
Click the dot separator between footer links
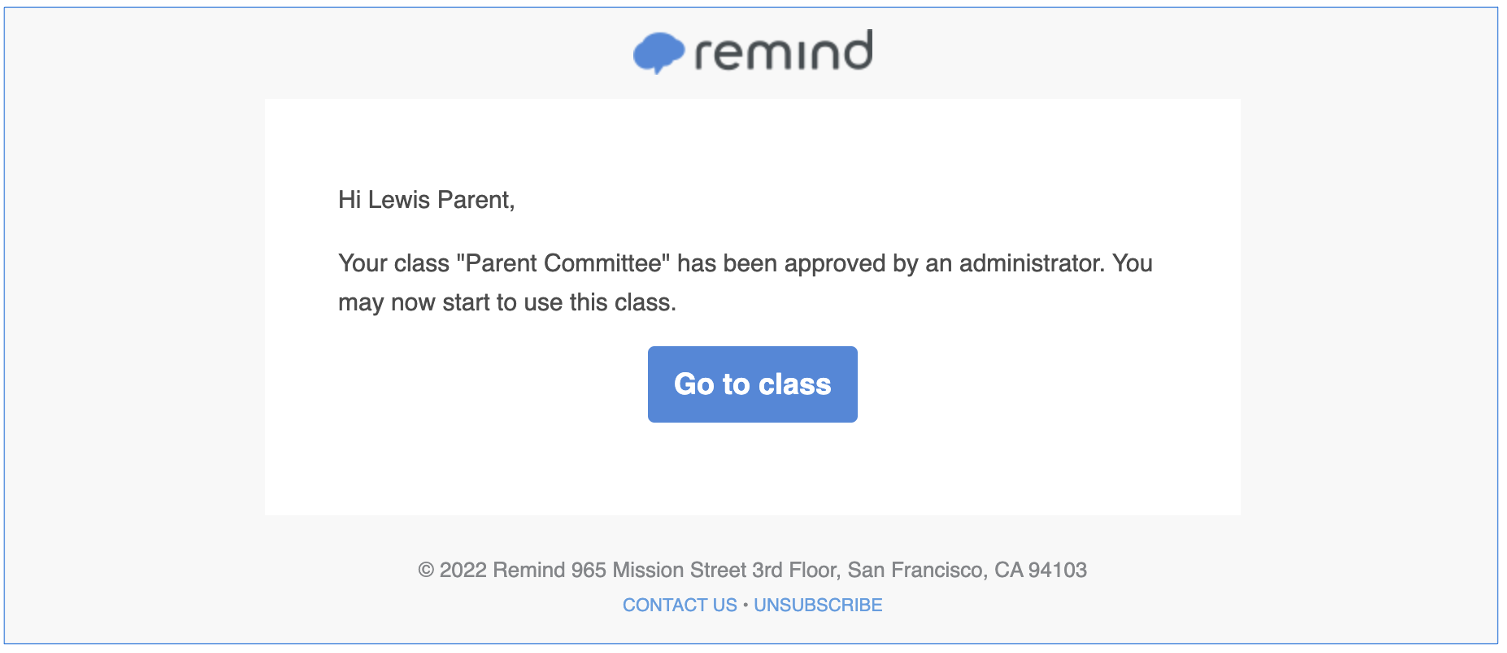(x=745, y=605)
